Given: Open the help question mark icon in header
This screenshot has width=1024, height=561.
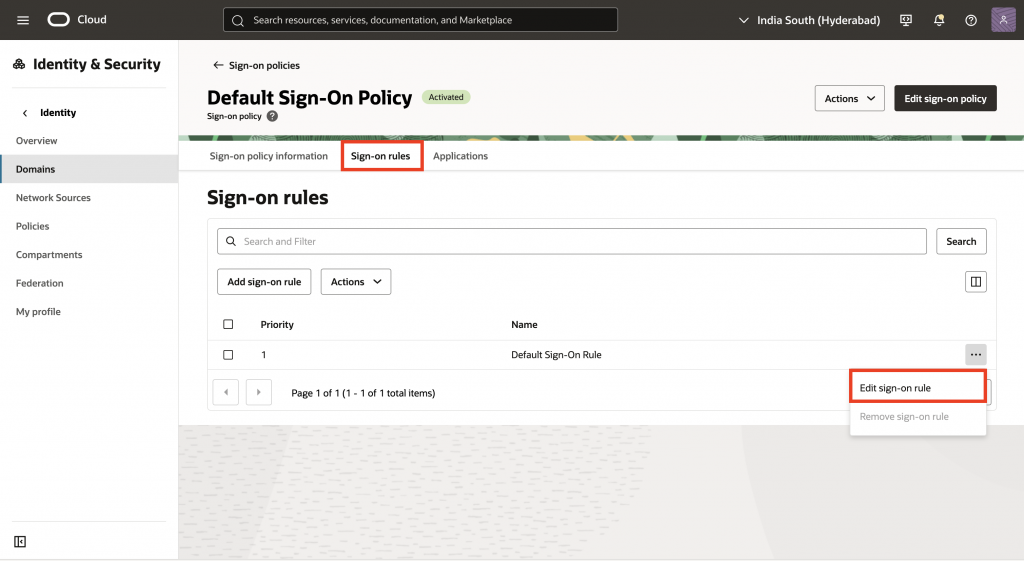Looking at the screenshot, I should point(971,20).
